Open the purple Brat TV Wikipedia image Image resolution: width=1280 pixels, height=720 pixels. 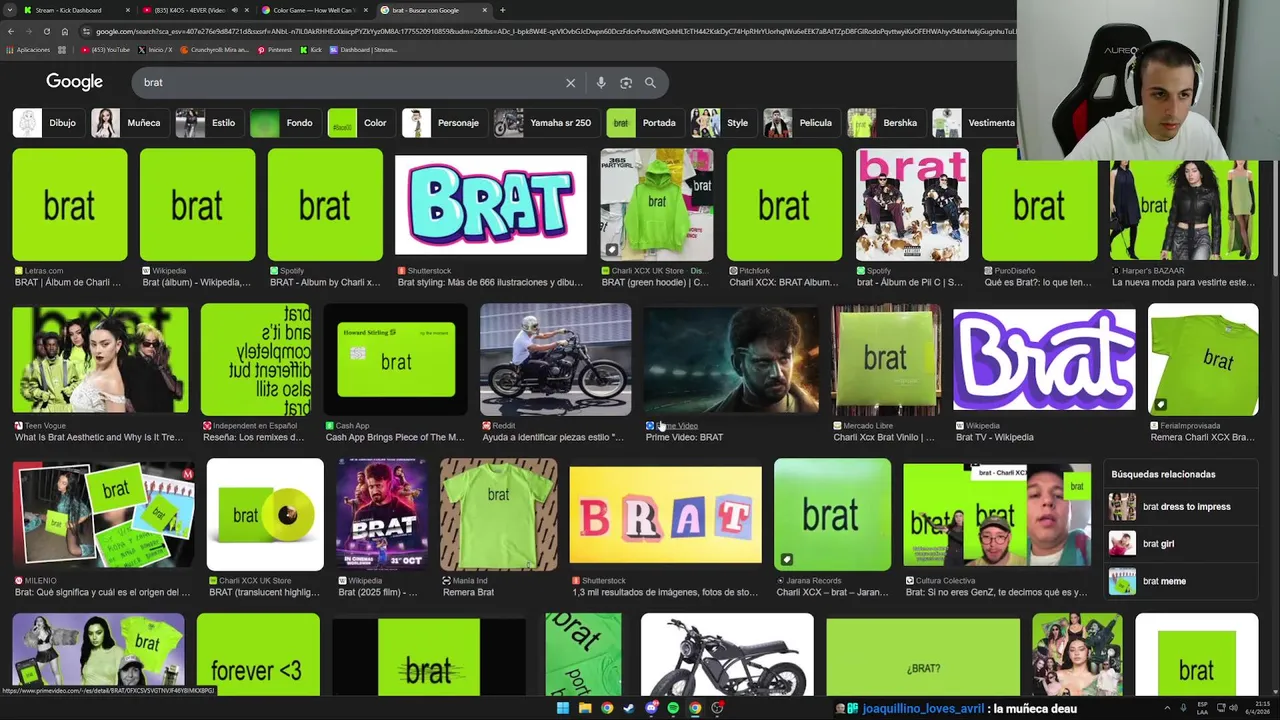[x=1044, y=360]
